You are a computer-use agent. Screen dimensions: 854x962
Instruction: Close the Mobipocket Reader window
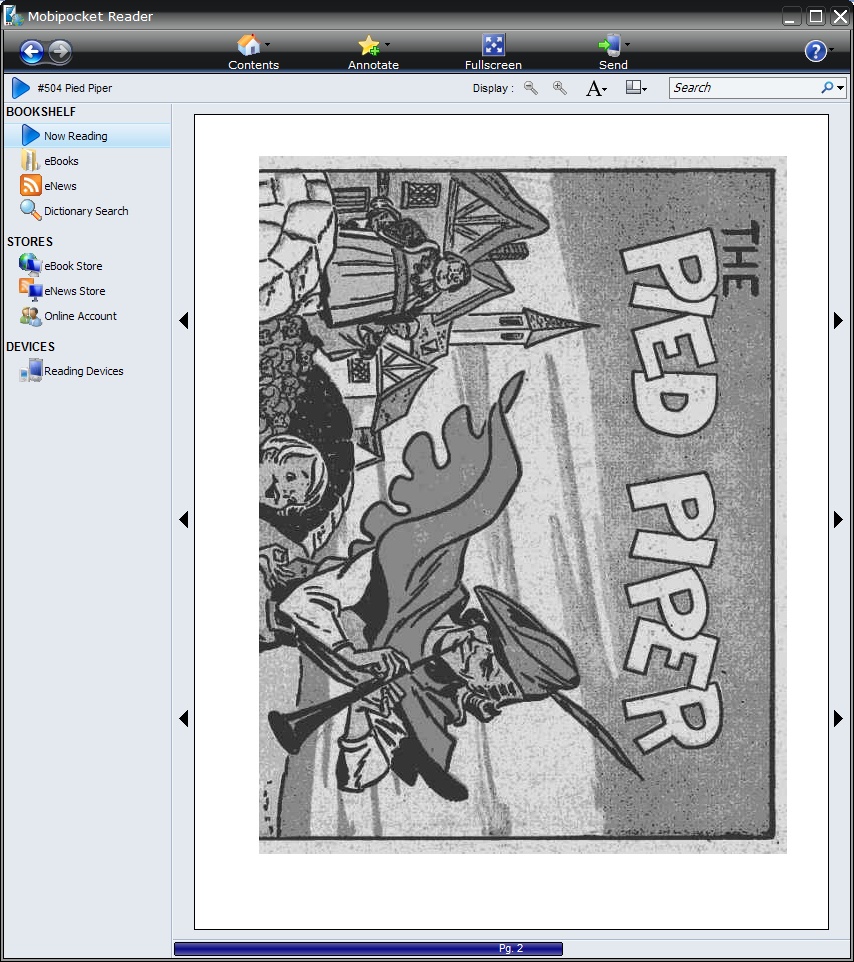pyautogui.click(x=840, y=17)
